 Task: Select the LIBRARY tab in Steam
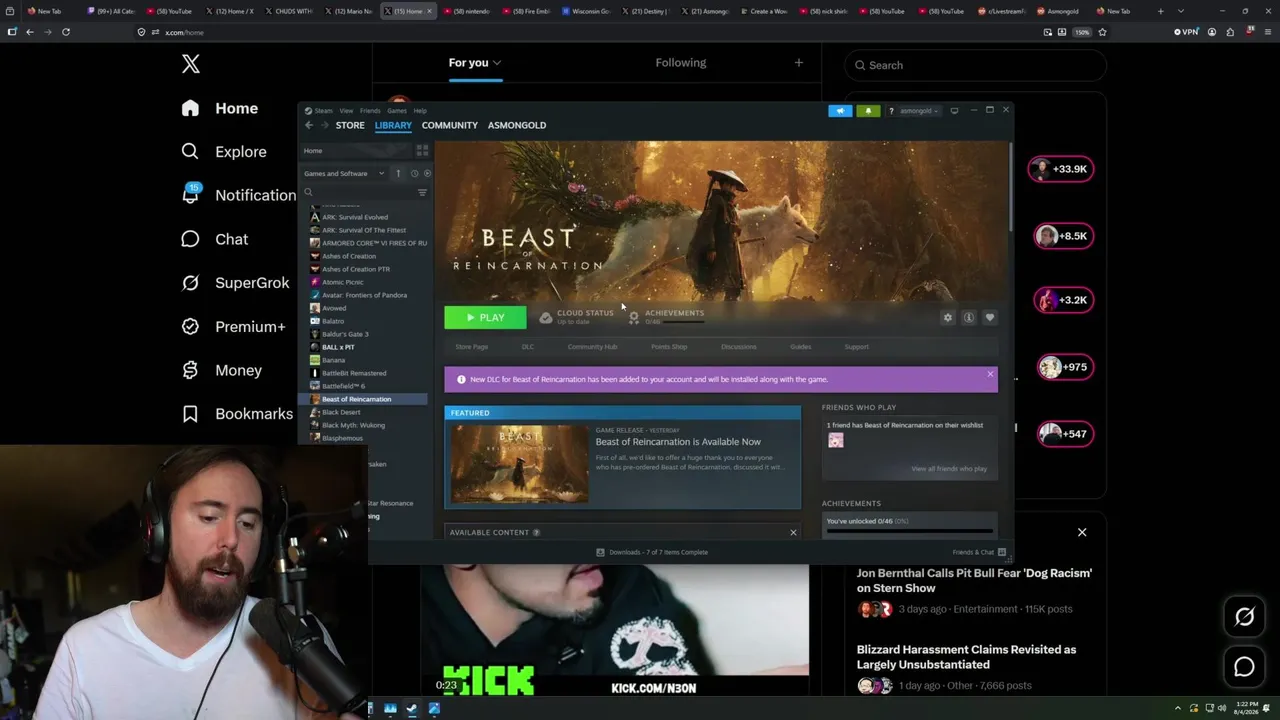[x=393, y=125]
